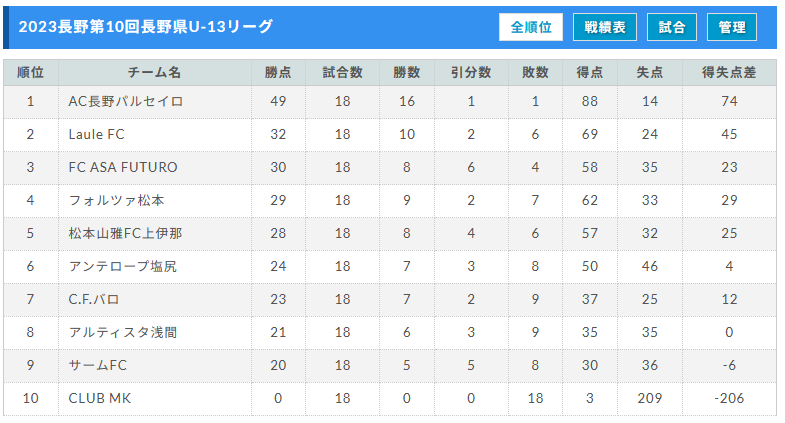
Task: Select the CLUB MK team name
Action: point(100,398)
